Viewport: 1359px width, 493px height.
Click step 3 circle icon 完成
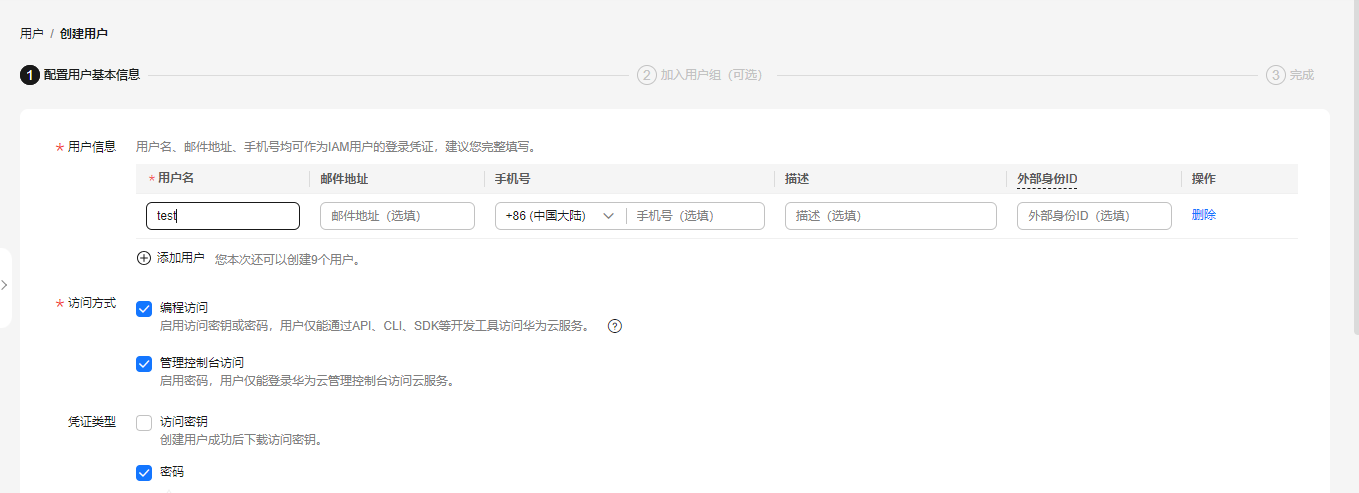point(1275,75)
